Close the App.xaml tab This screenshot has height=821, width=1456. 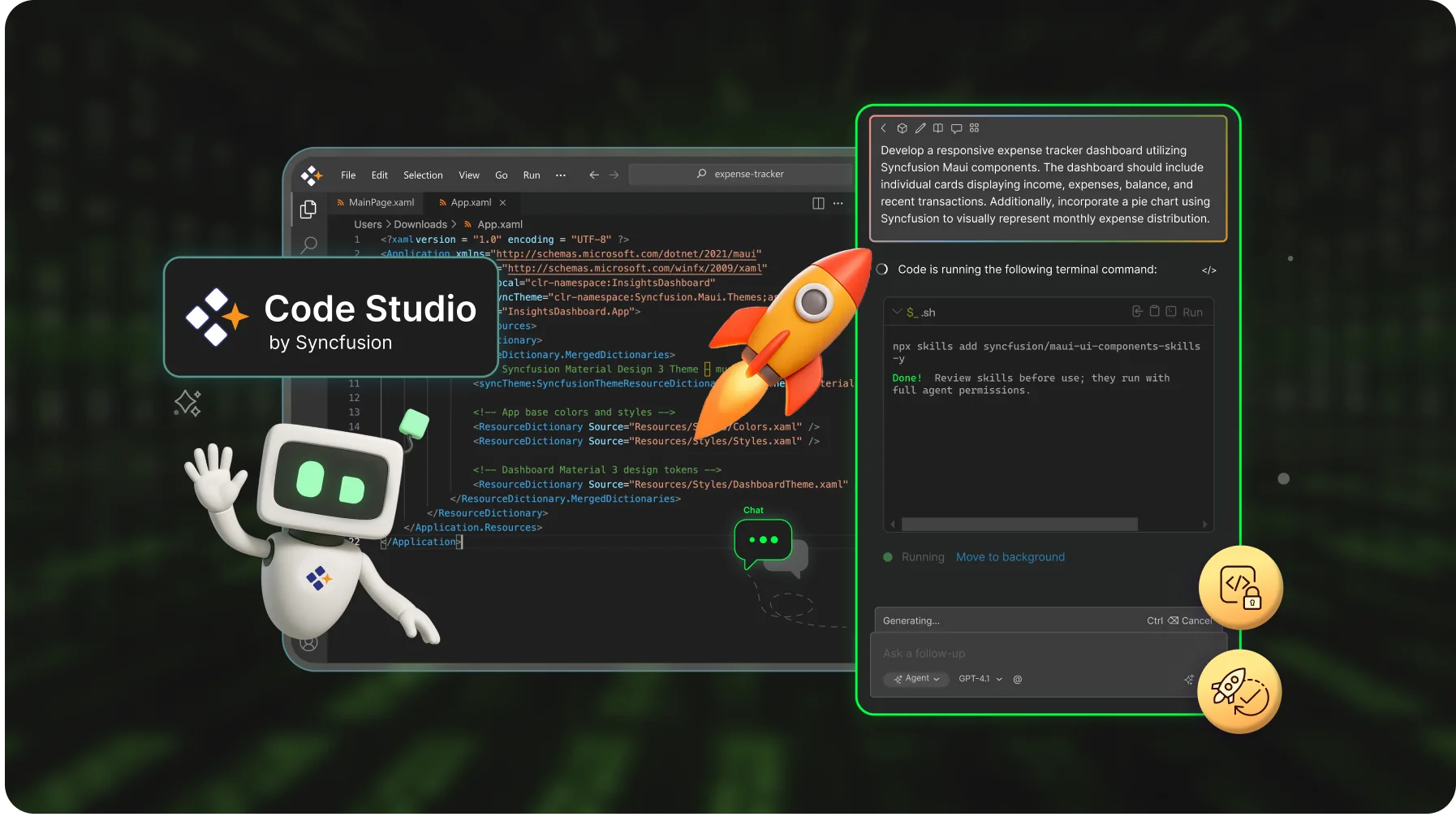click(x=503, y=203)
